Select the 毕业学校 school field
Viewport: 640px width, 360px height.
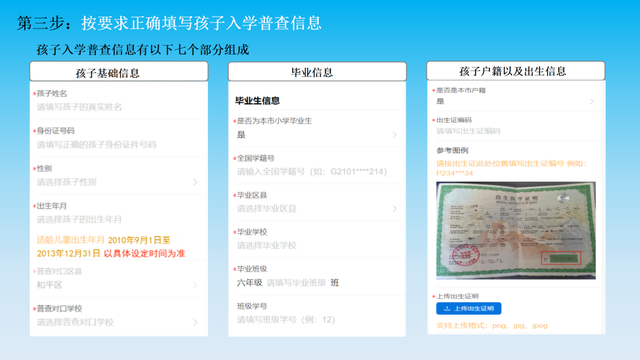tap(267, 246)
